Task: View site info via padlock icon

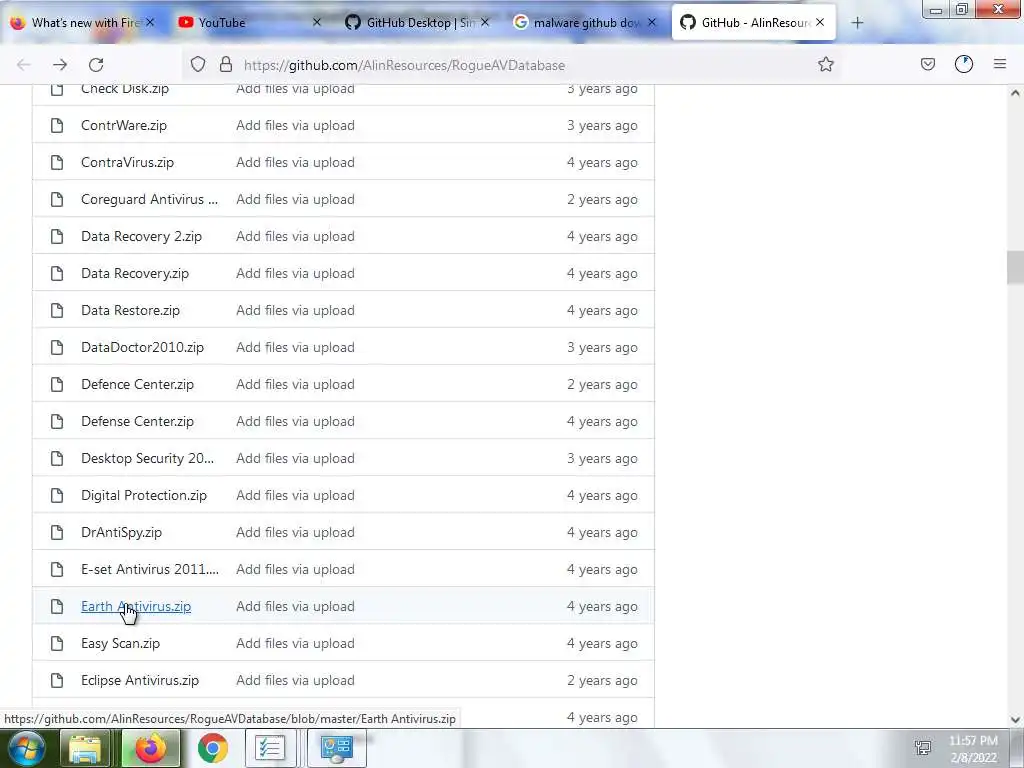Action: click(x=226, y=65)
